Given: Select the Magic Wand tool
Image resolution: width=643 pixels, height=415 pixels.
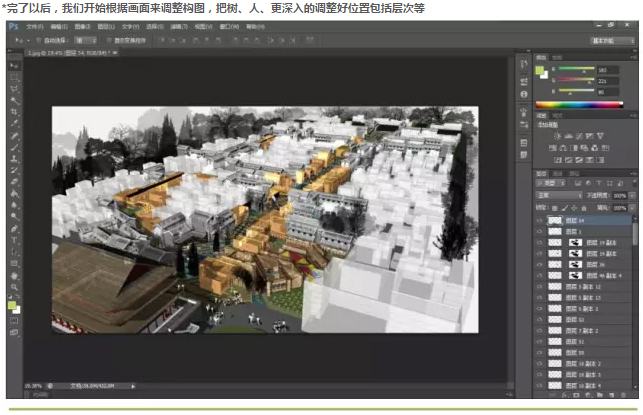Looking at the screenshot, I should tap(14, 100).
